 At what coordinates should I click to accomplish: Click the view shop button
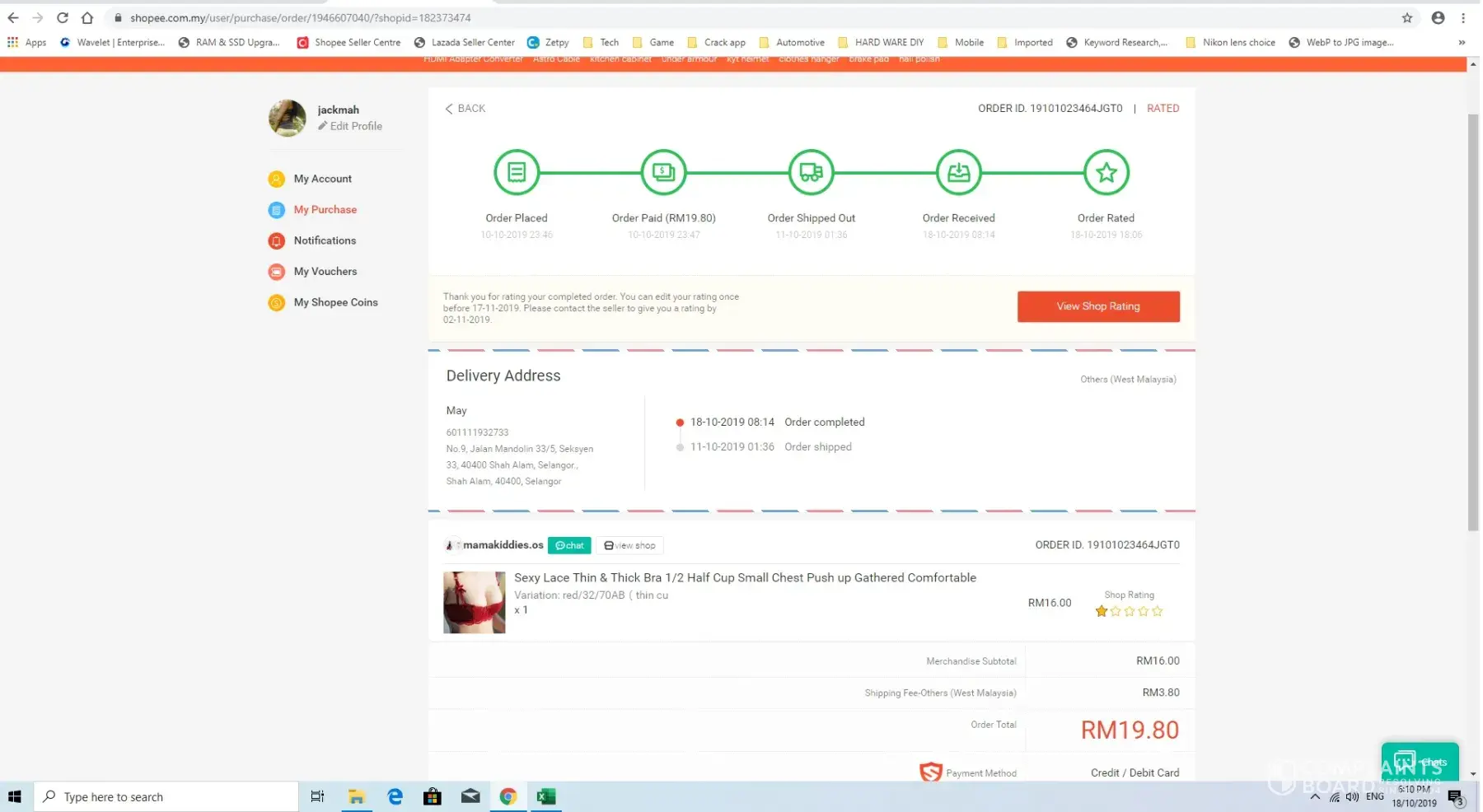point(630,545)
